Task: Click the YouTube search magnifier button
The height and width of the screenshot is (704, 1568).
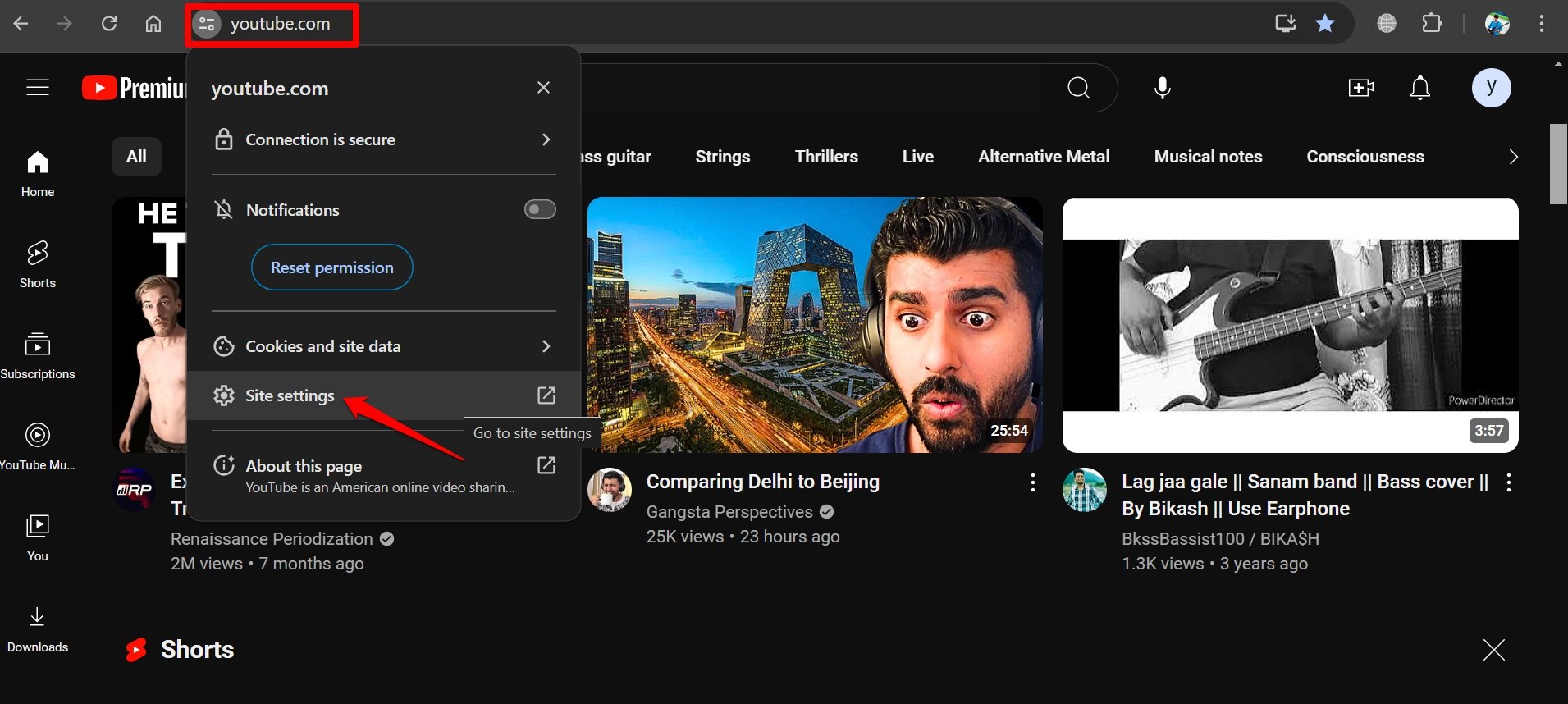Action: point(1079,88)
